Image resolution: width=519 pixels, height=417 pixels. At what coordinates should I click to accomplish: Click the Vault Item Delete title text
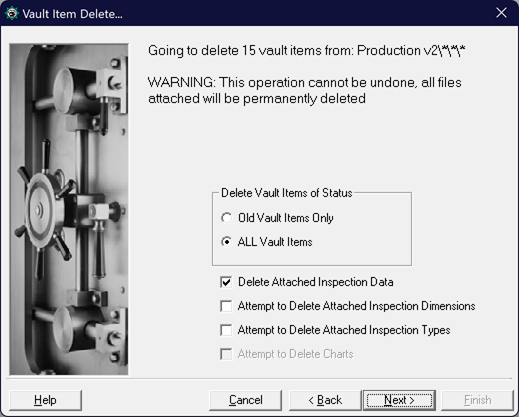click(x=73, y=14)
